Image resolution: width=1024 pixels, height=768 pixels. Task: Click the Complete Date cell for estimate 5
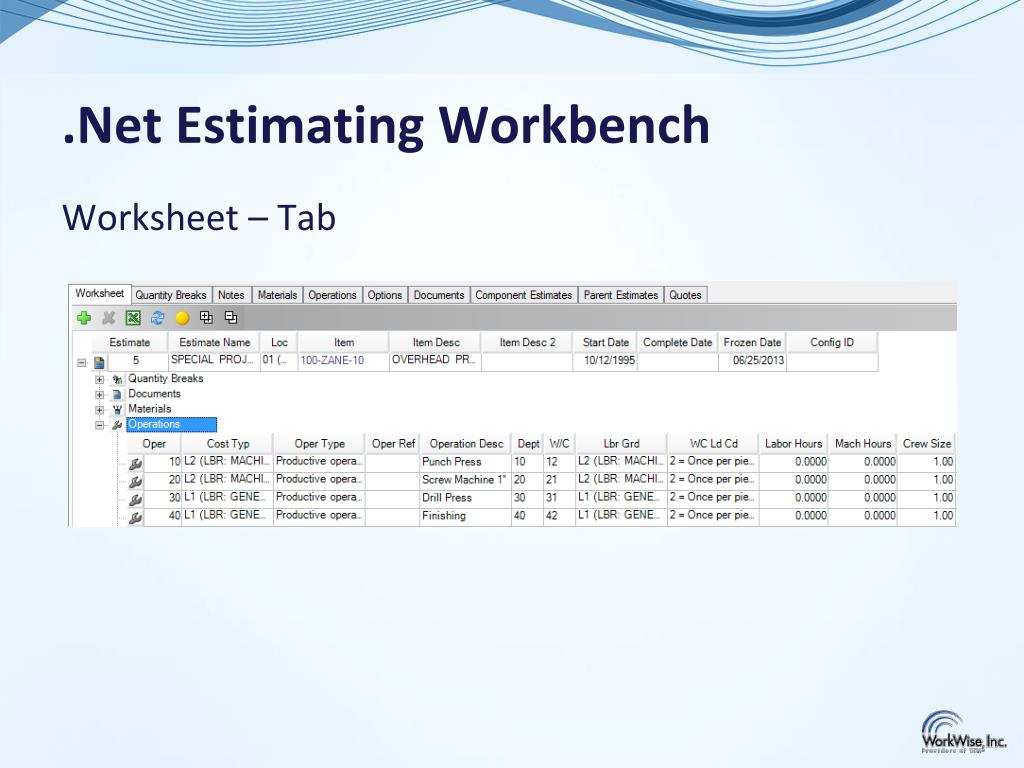[x=677, y=360]
